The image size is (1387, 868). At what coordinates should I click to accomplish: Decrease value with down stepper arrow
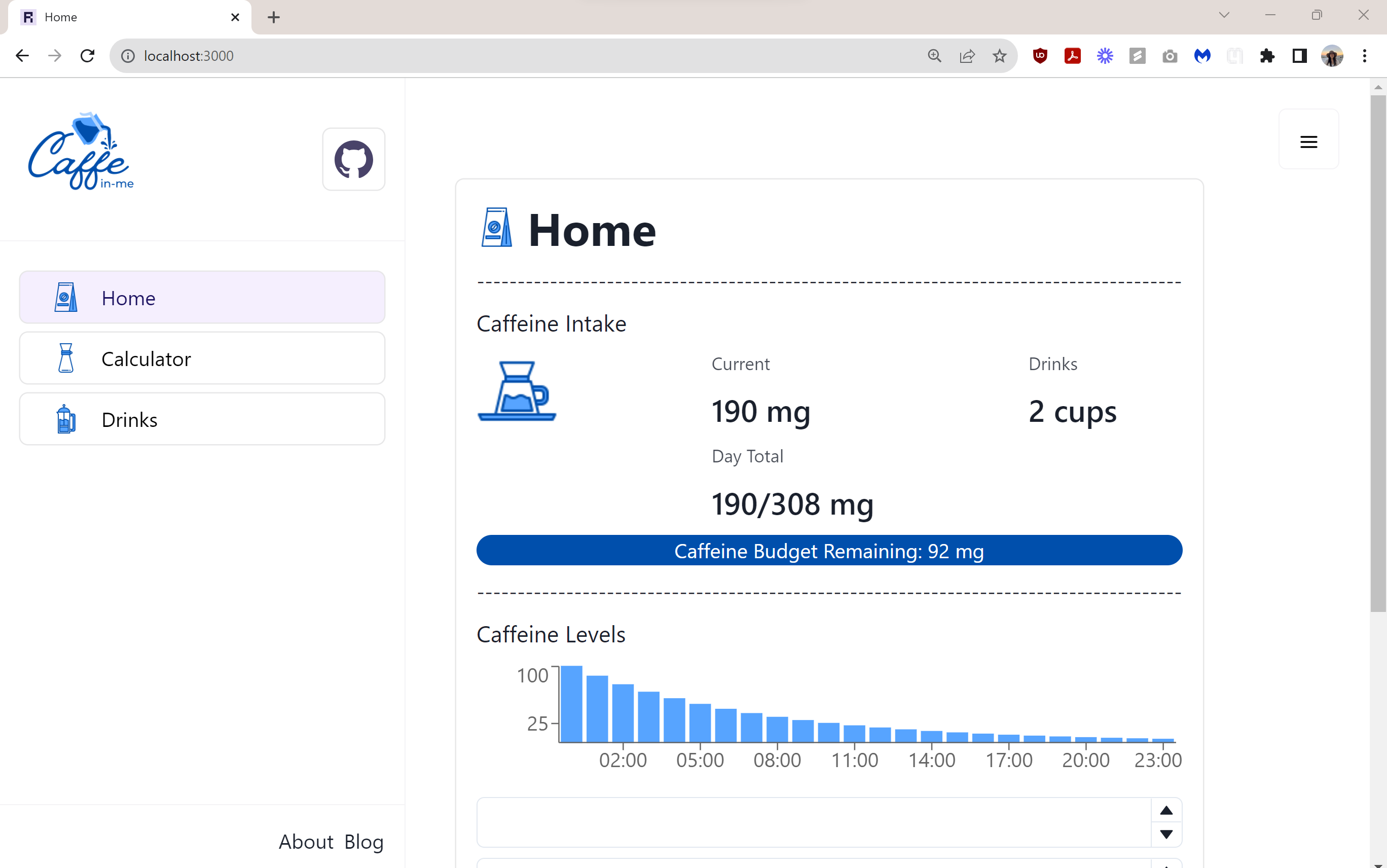(x=1165, y=834)
